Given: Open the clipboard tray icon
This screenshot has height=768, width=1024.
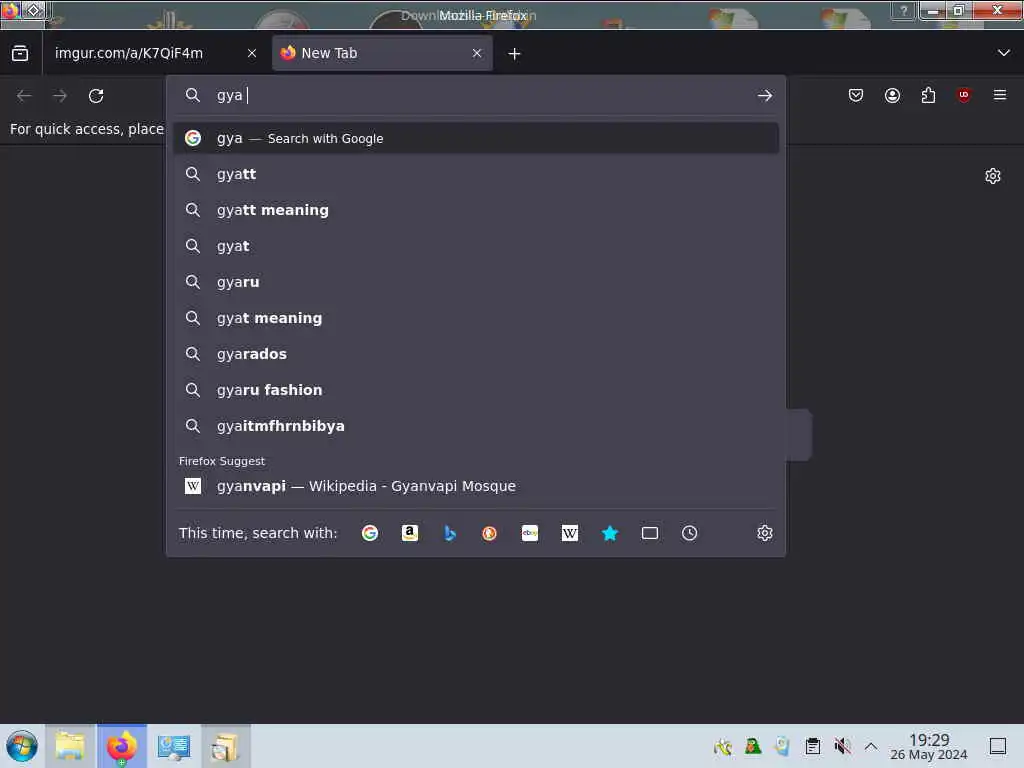Looking at the screenshot, I should tap(812, 746).
